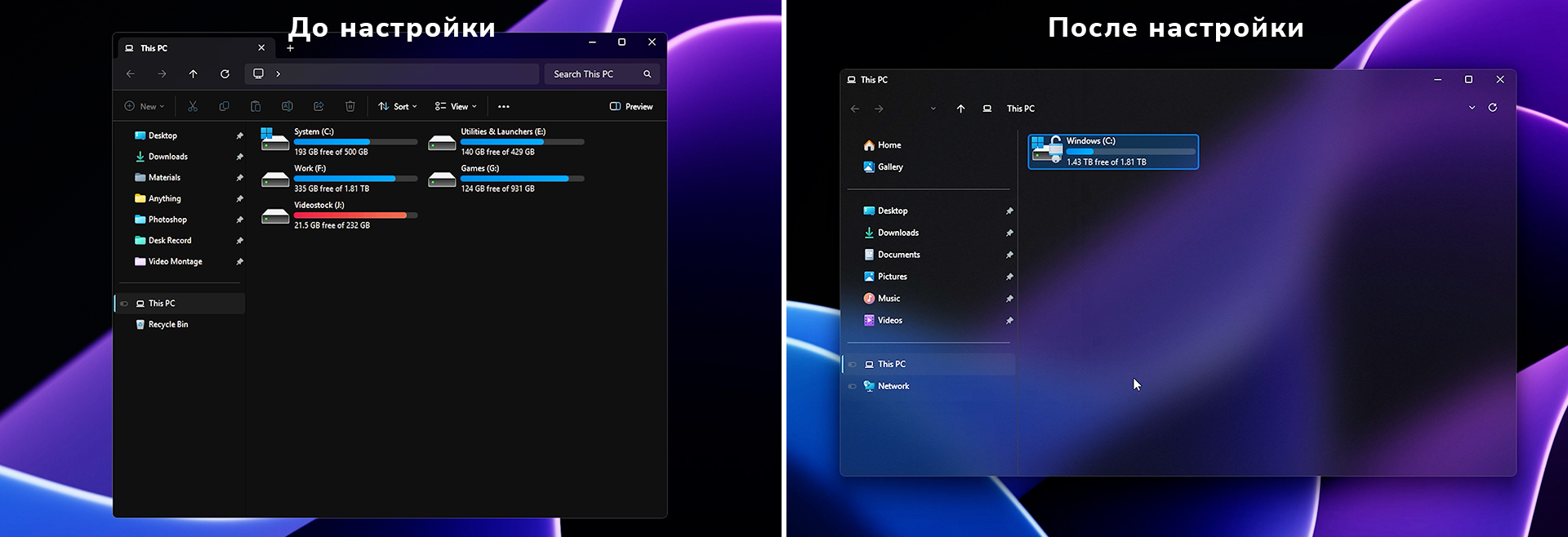Screen dimensions: 1568x537
Task: Close the This PC tab
Action: click(x=261, y=48)
